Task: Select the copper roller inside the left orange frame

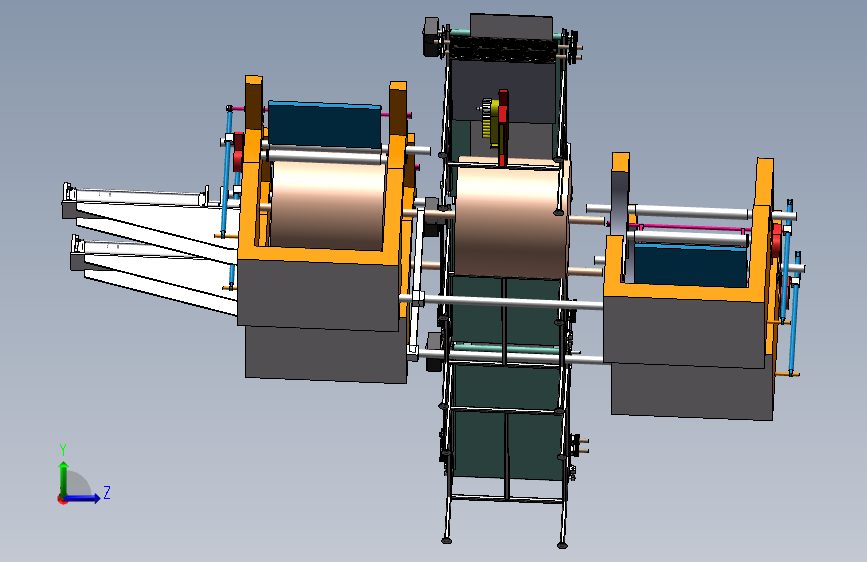Action: 328,205
